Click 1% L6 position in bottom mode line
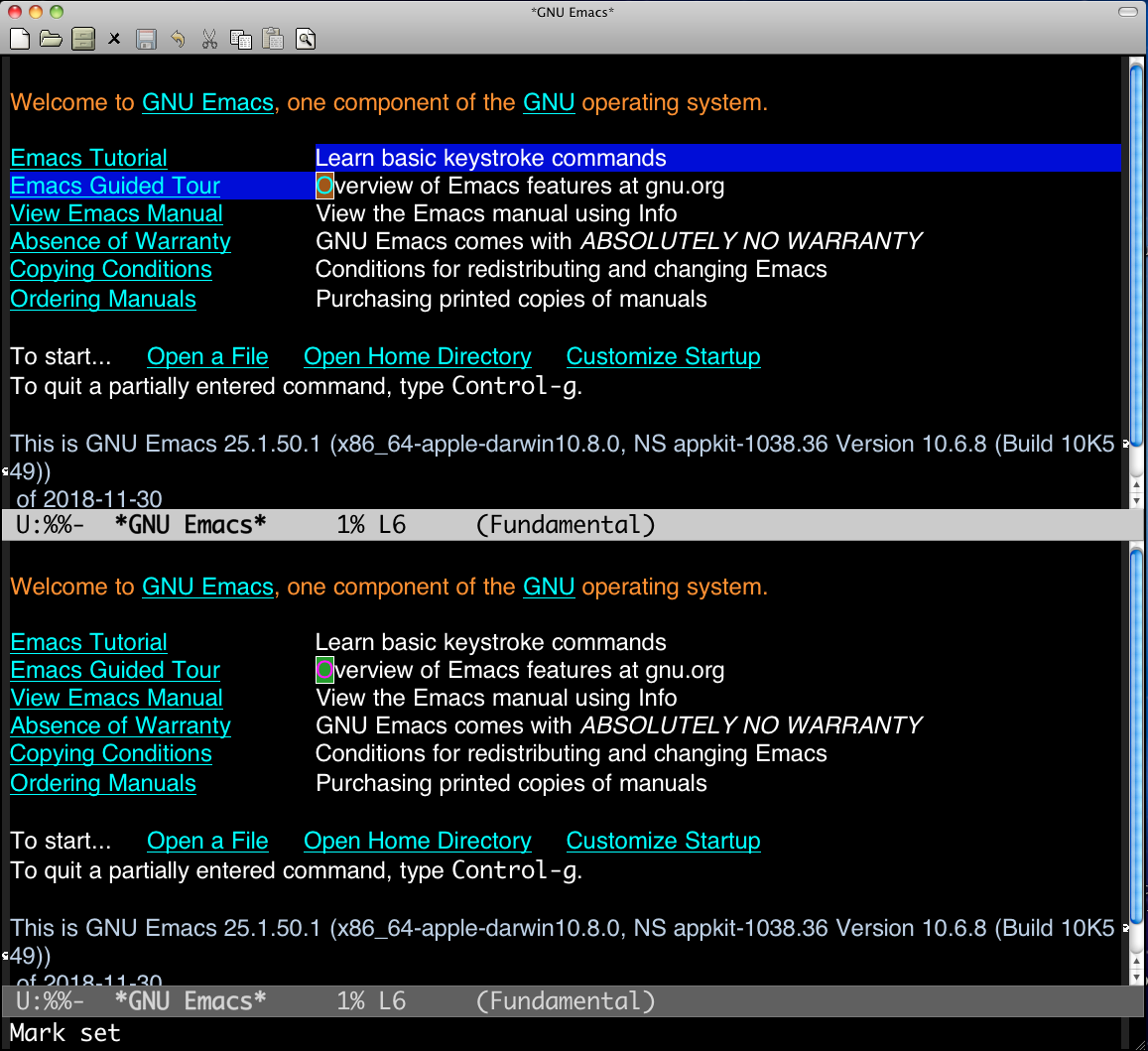This screenshot has width=1148, height=1051. click(x=370, y=1001)
